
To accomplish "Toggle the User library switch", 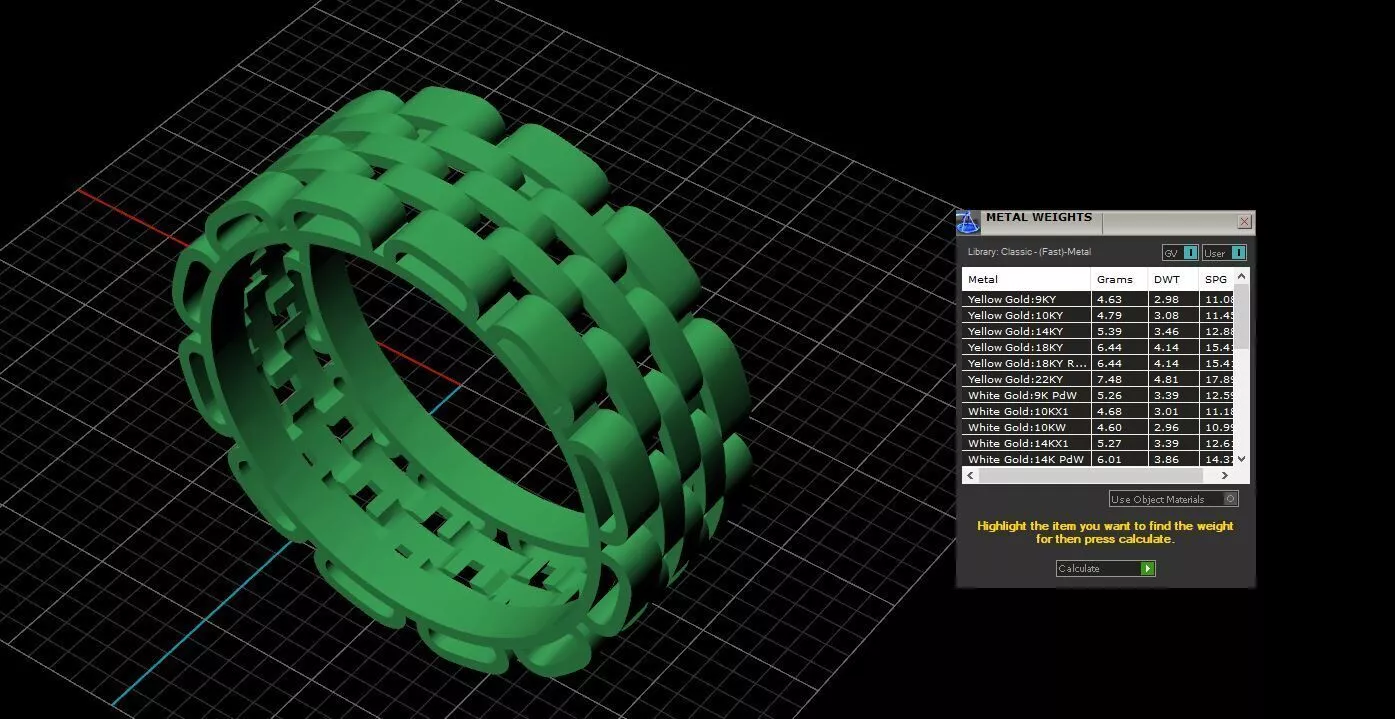I will (1224, 253).
